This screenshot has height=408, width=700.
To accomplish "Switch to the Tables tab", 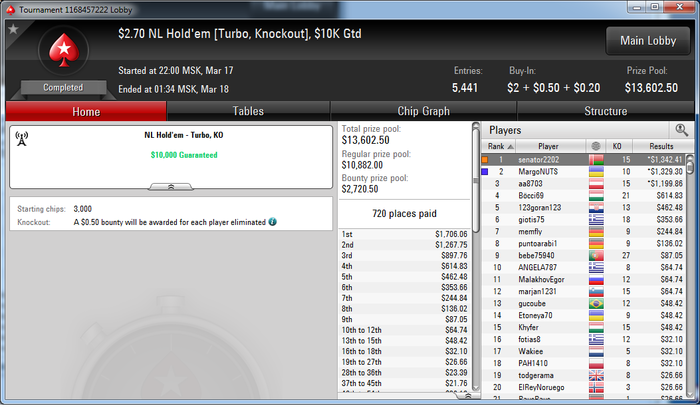I will coord(248,111).
